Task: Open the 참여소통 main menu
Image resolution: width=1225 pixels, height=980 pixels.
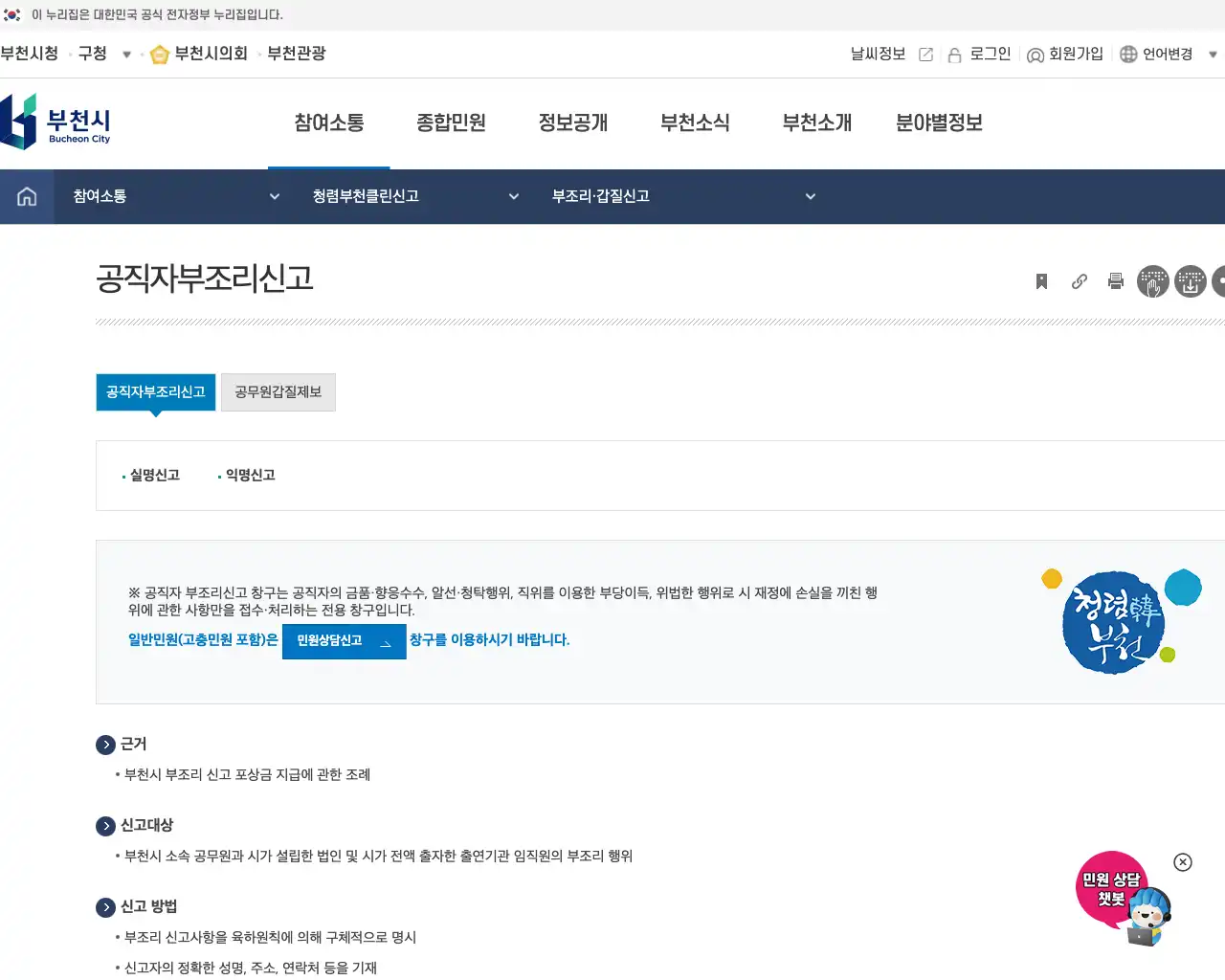Action: point(329,122)
